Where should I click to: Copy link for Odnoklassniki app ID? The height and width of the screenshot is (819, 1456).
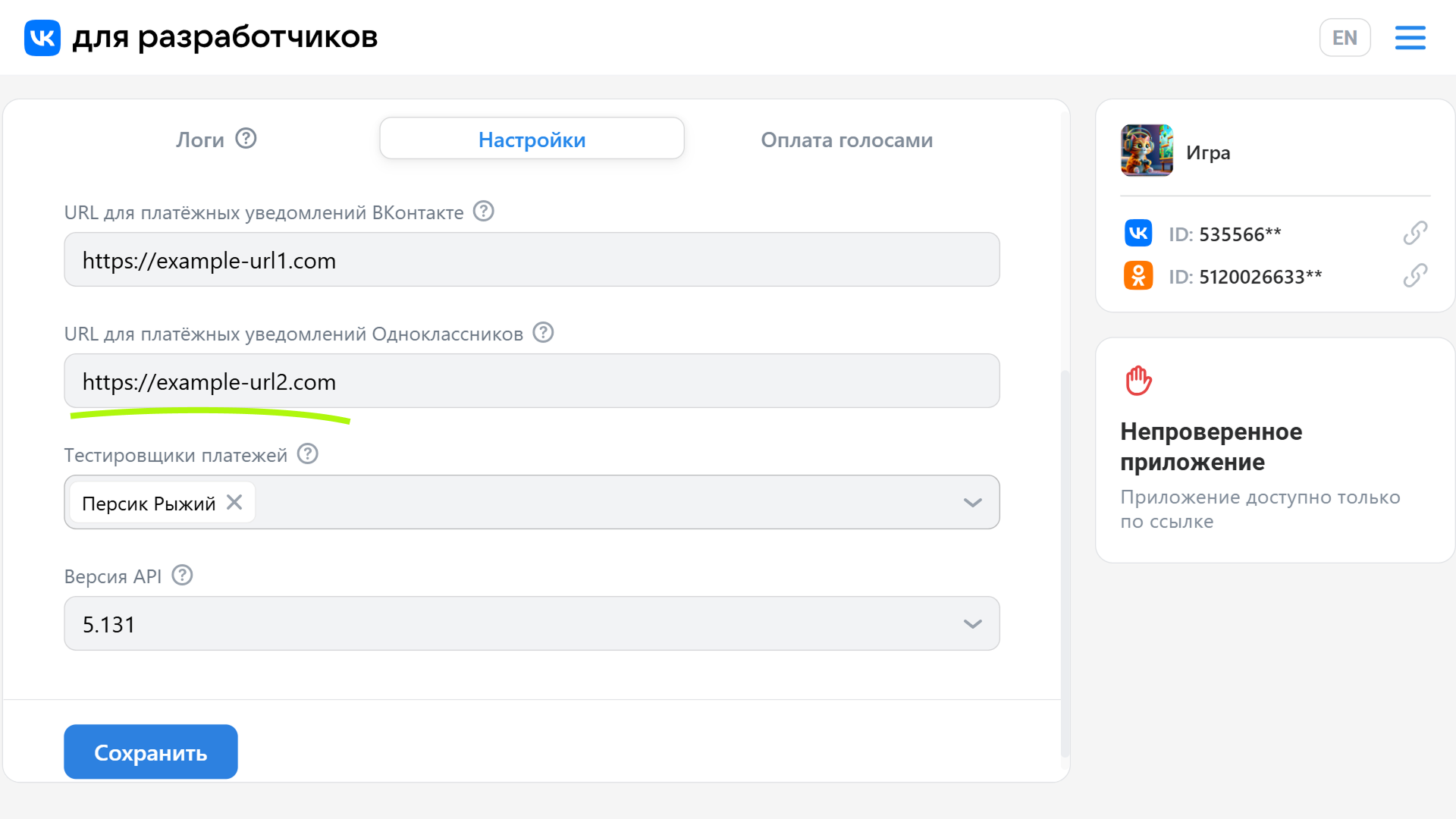[x=1415, y=275]
